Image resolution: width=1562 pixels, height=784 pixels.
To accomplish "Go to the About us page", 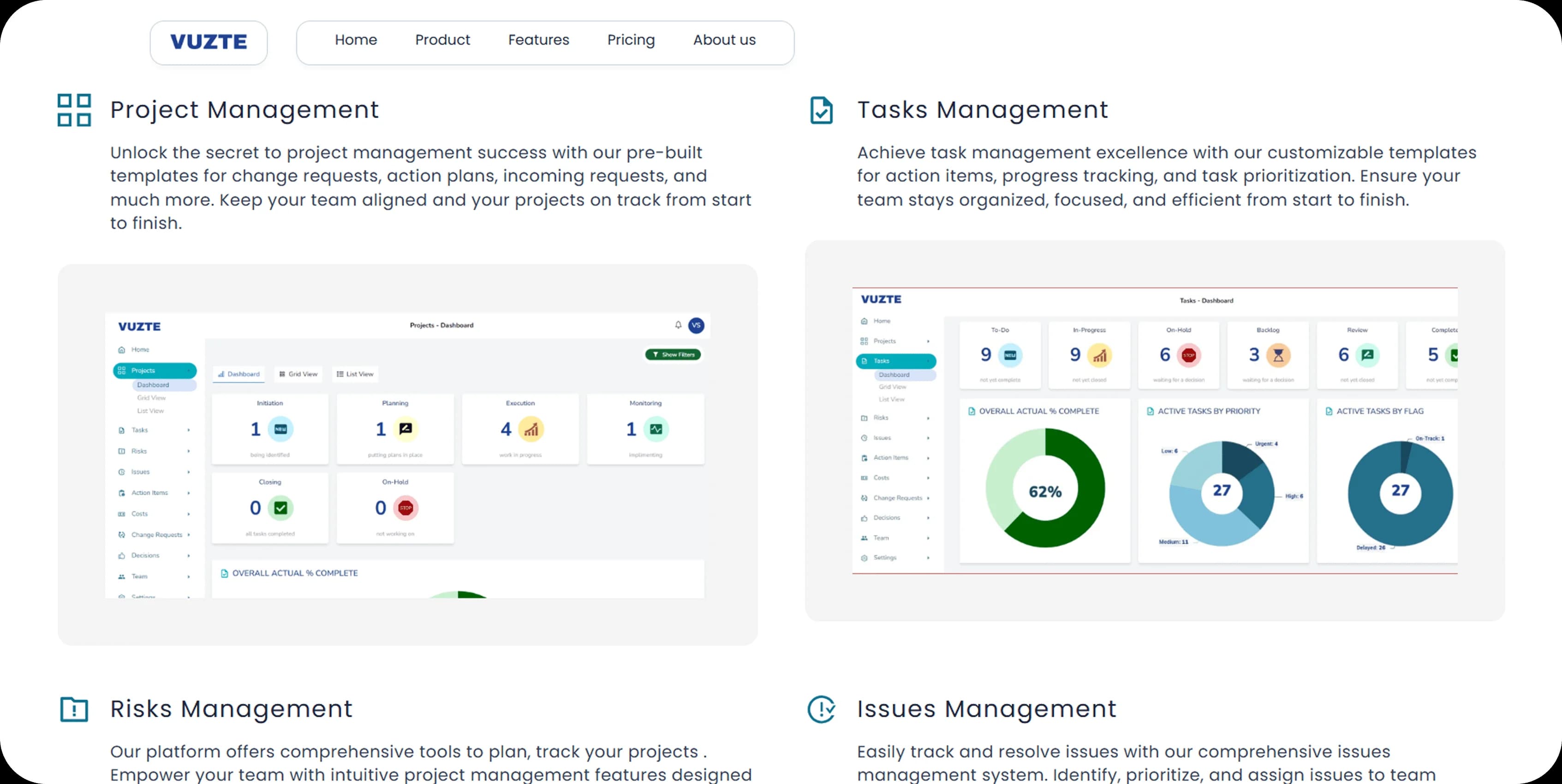I will (724, 40).
